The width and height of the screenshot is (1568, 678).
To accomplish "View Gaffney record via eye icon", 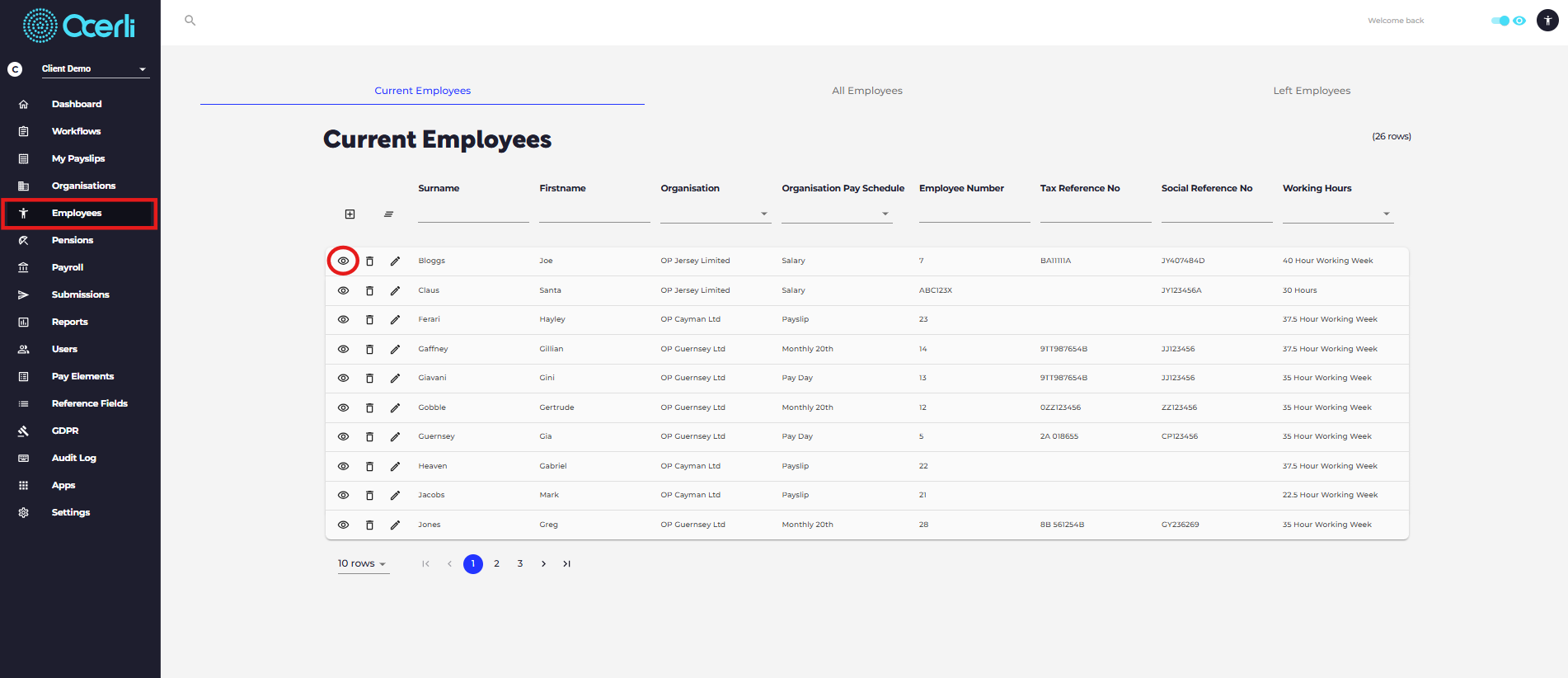I will [343, 349].
